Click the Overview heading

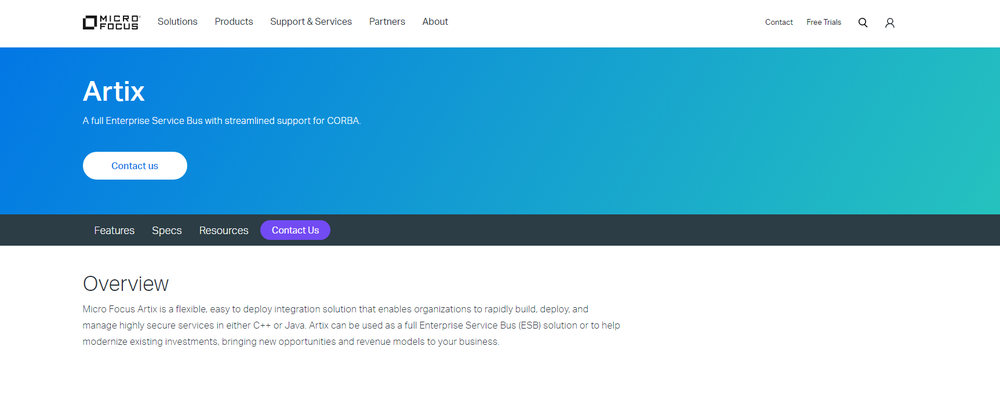tap(126, 283)
